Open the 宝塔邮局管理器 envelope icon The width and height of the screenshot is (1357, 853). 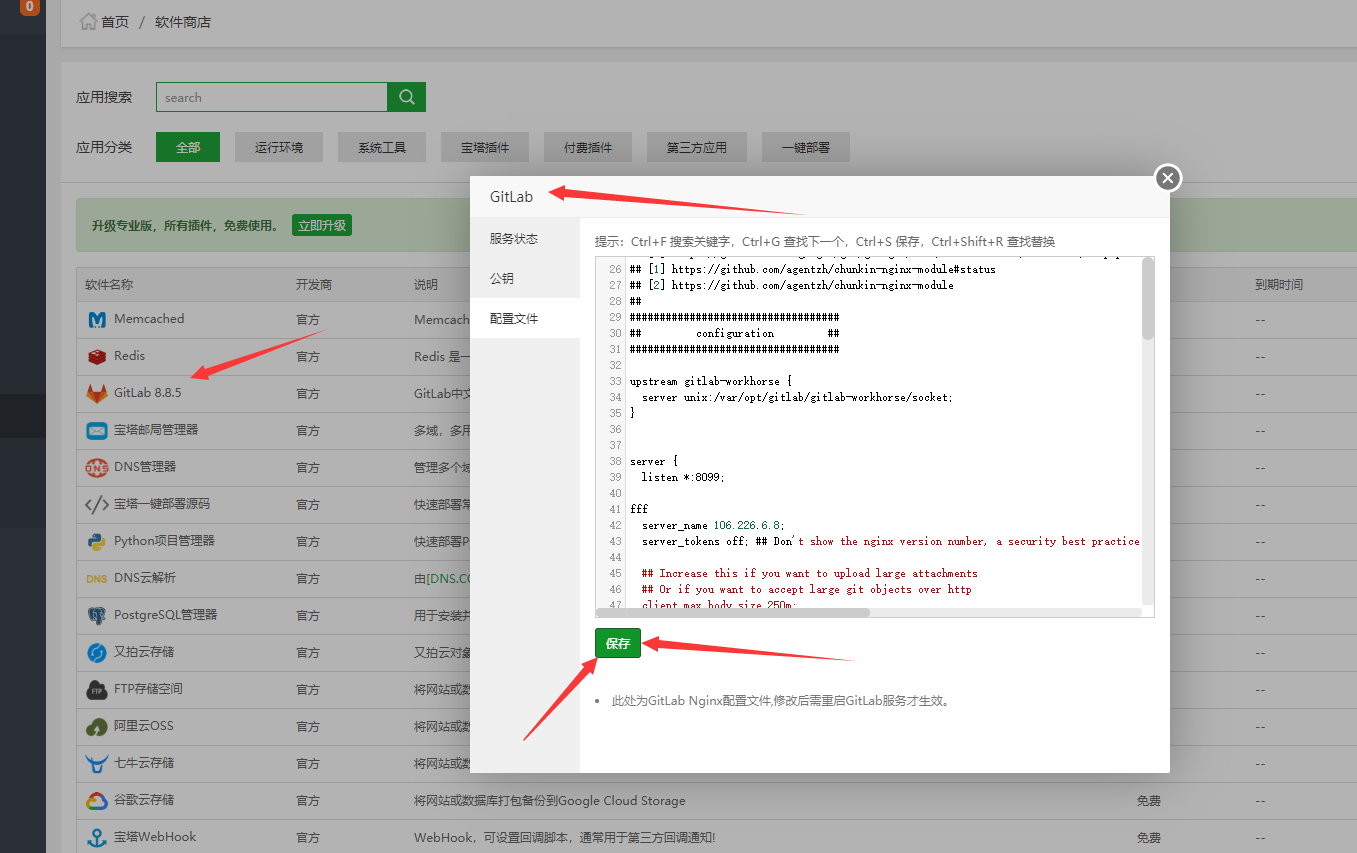click(95, 430)
